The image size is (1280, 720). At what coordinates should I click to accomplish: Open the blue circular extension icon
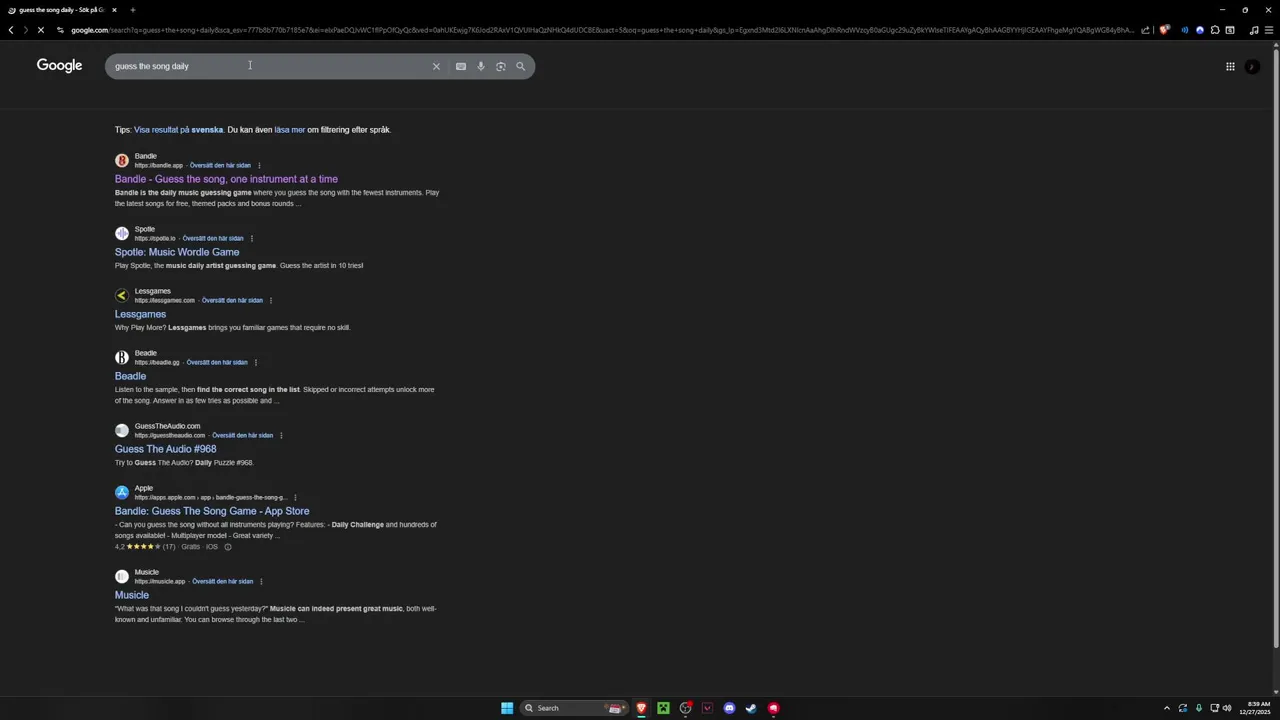pos(1200,30)
